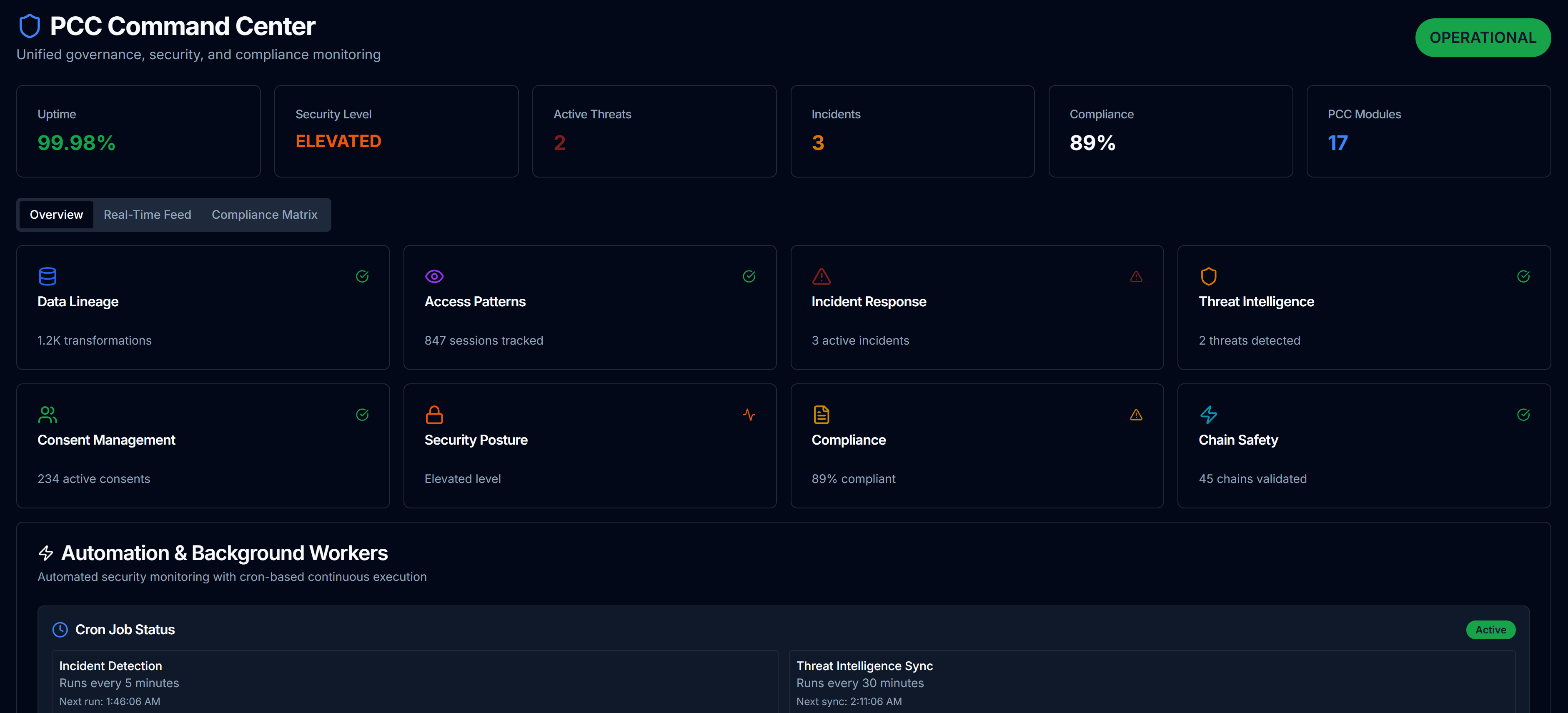Click the eye icon on Access Patterns card
1568x713 pixels.
tap(434, 275)
